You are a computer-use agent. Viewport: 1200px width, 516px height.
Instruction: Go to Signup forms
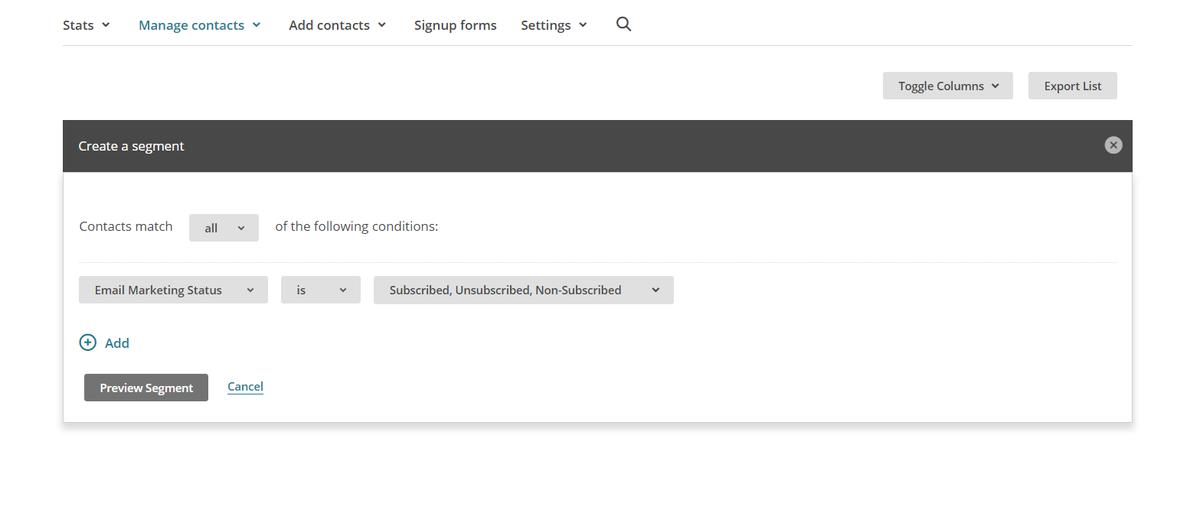tap(455, 25)
